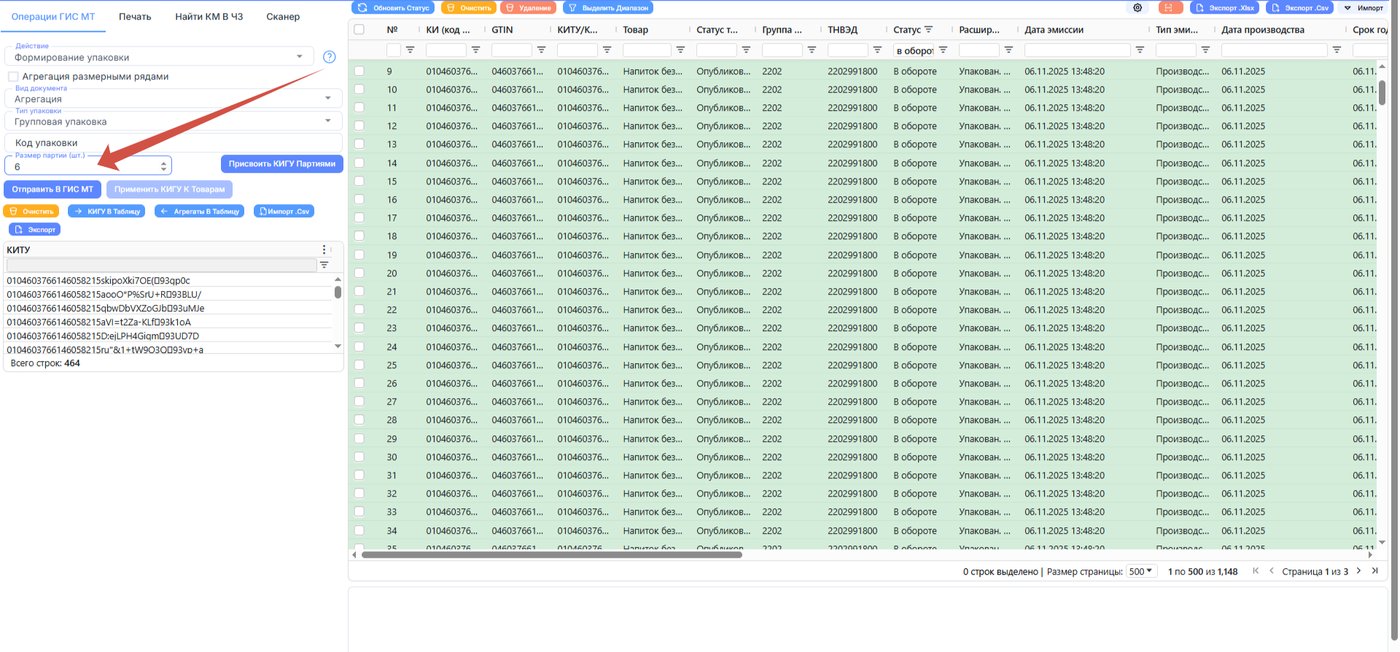1400x652 pixels.
Task: Click the КИТУ list filter icon
Action: pyautogui.click(x=324, y=265)
